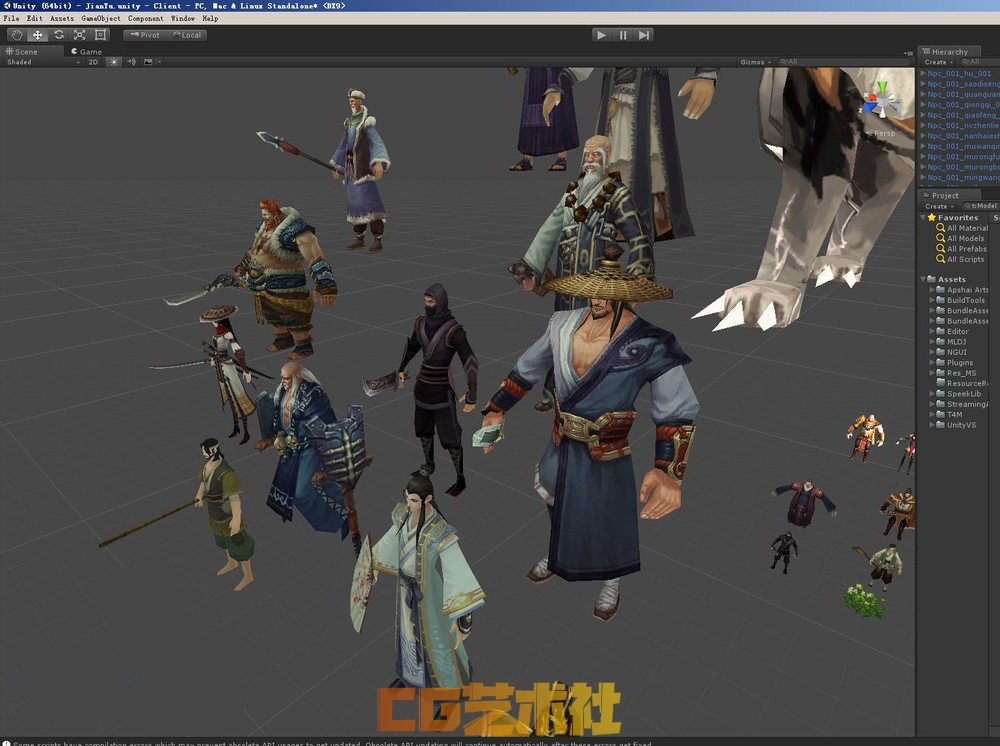Click the Pause button
1000x746 pixels.
[622, 35]
